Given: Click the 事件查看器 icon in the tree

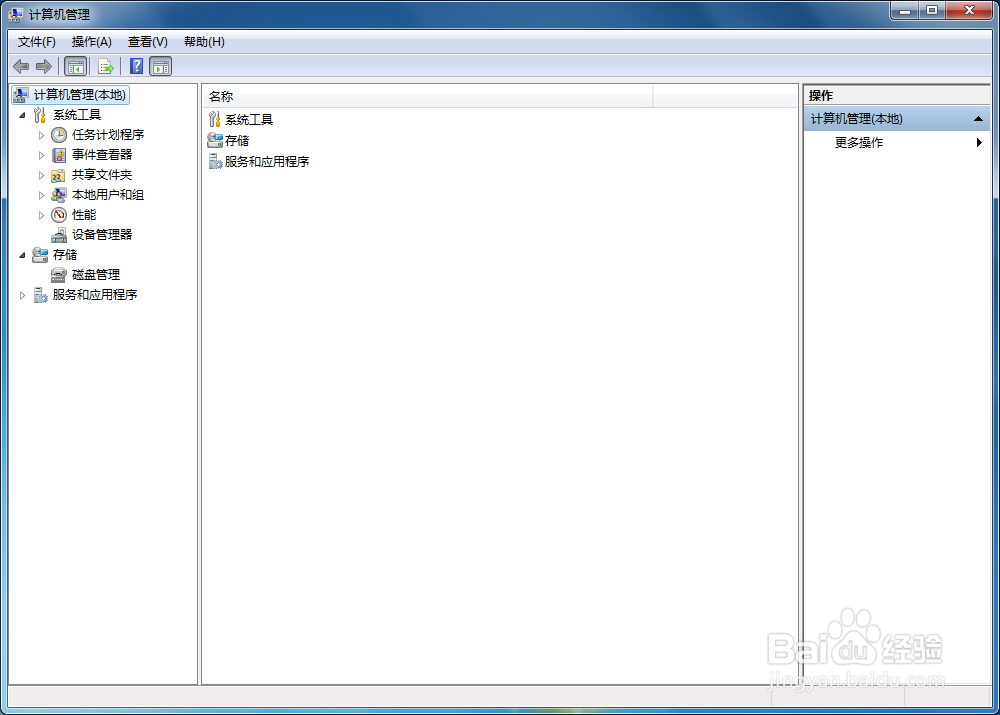Looking at the screenshot, I should (59, 155).
